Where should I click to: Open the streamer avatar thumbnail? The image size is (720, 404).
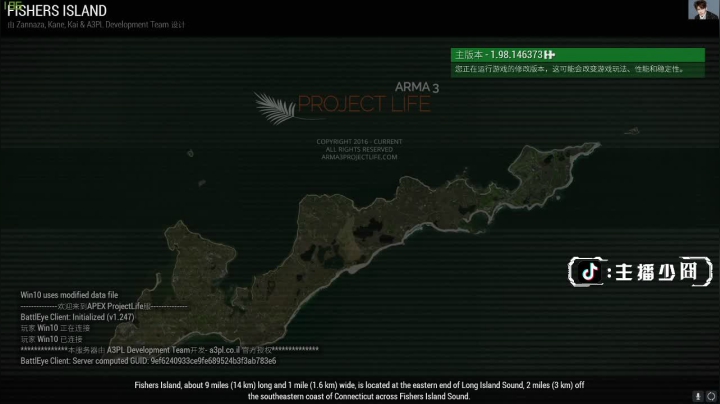tap(703, 10)
